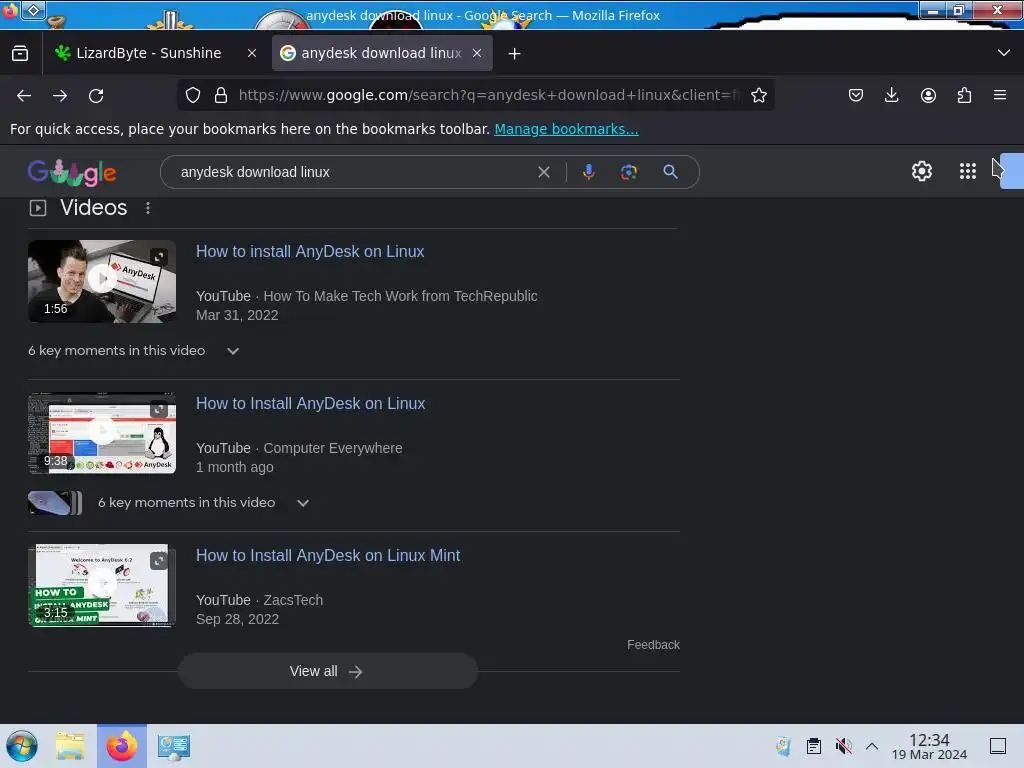Image resolution: width=1024 pixels, height=768 pixels.
Task: Go back to the previous page
Action: pyautogui.click(x=24, y=95)
